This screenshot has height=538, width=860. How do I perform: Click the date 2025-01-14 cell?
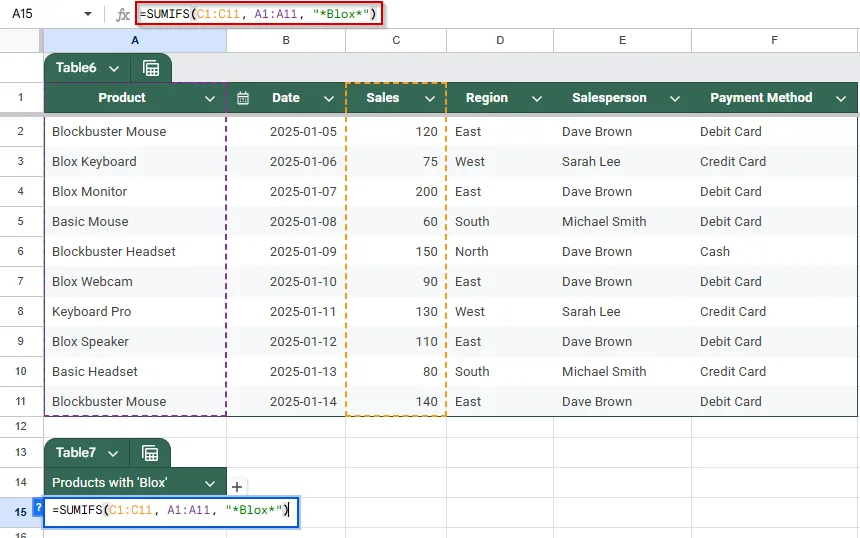286,402
